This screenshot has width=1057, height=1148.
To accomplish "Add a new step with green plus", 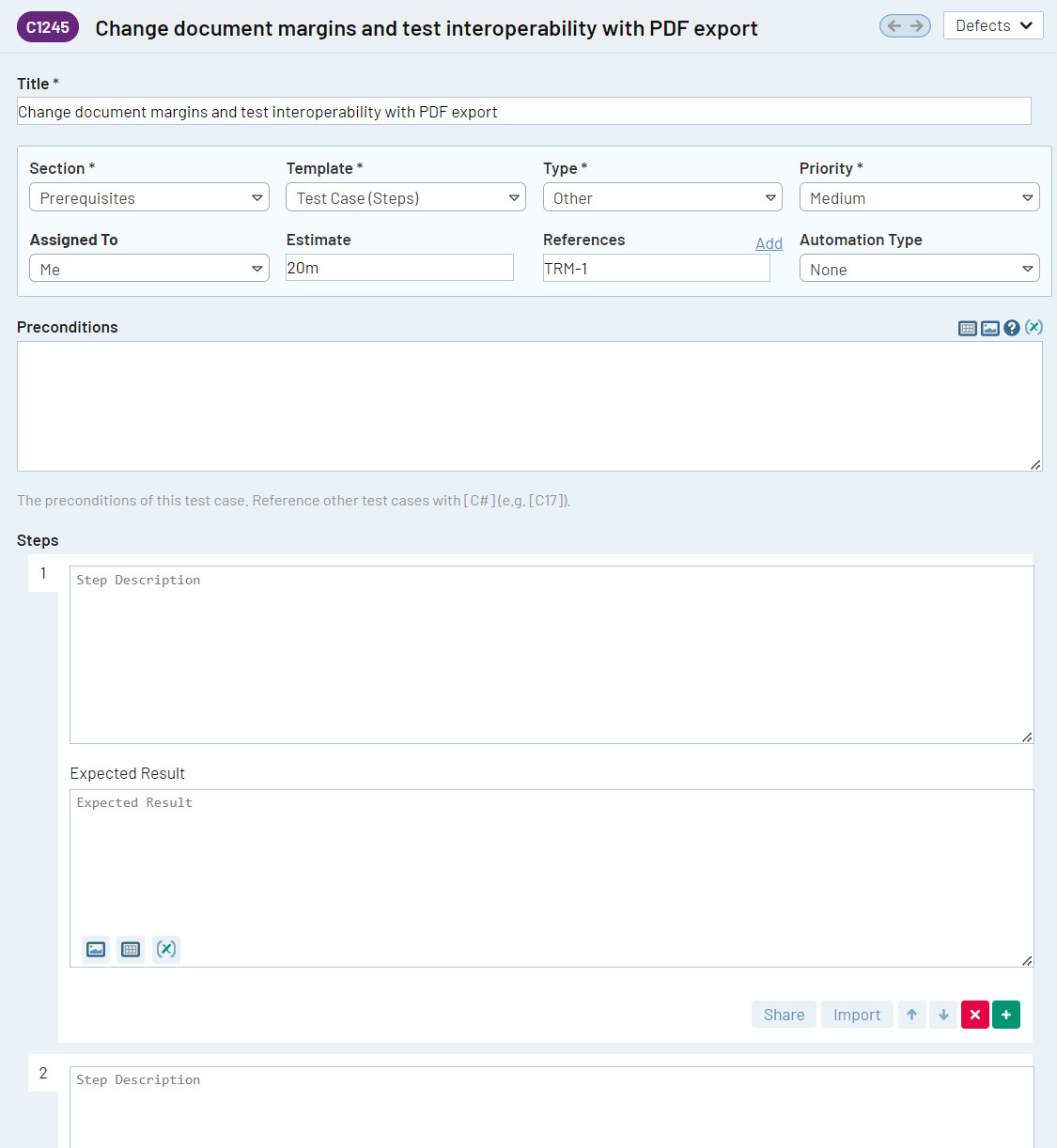I will tap(1006, 1015).
